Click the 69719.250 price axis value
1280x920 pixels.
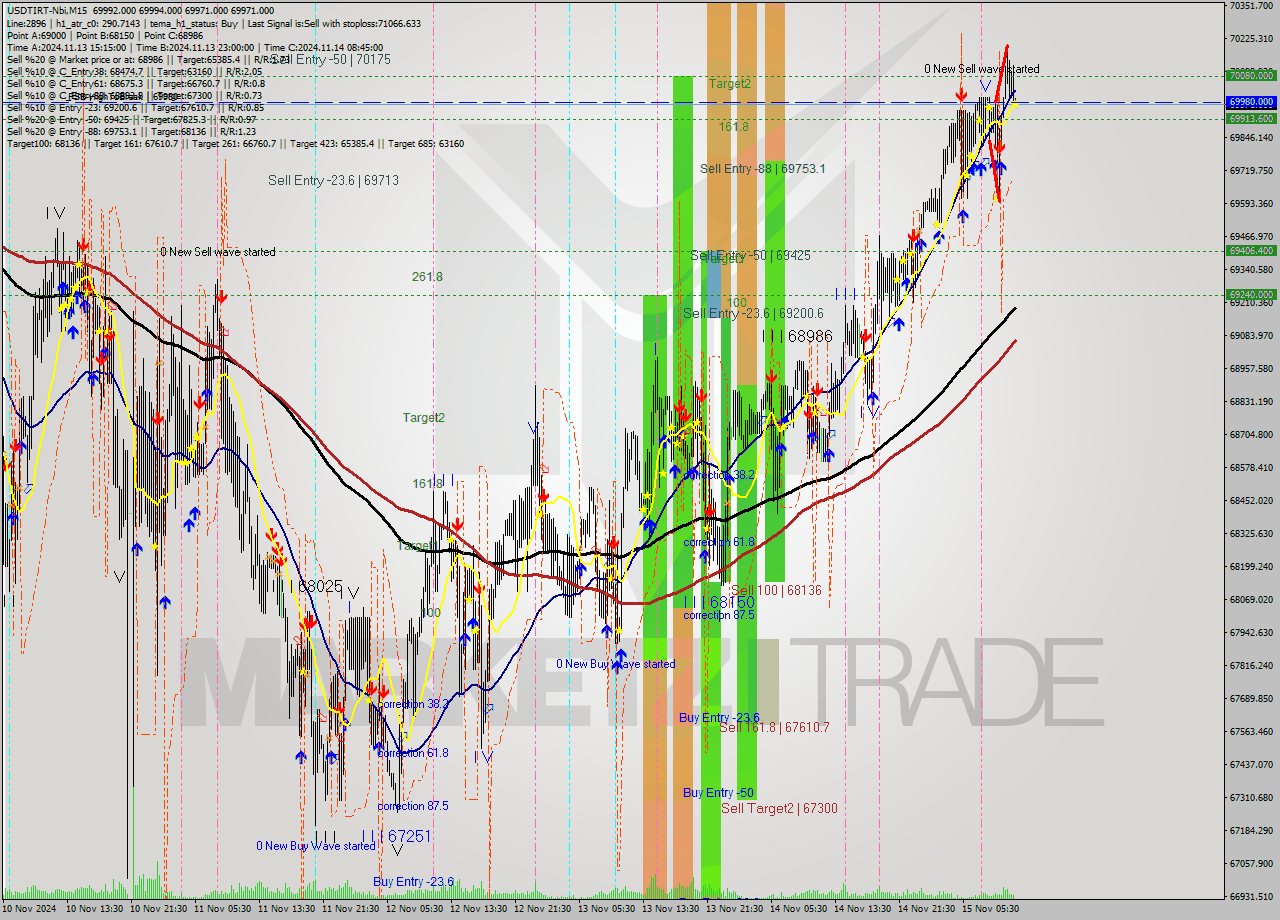(x=1251, y=170)
